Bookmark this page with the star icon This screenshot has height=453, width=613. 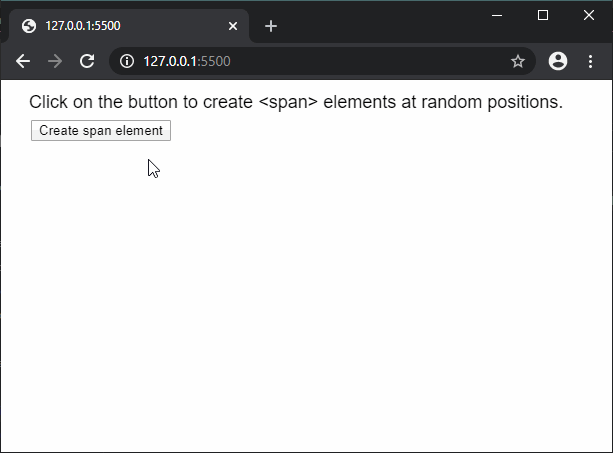(x=518, y=61)
